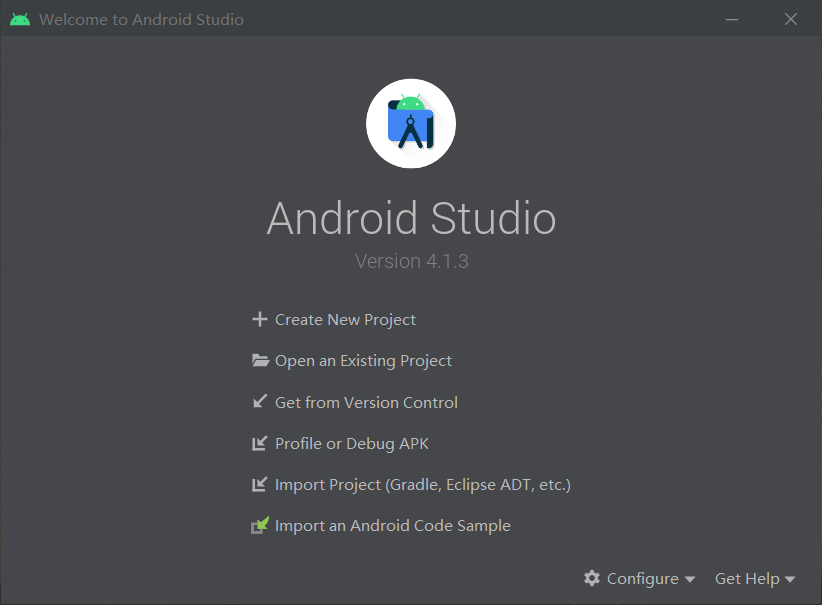
Task: Click the Profile or Debug APK icon
Action: click(x=260, y=443)
